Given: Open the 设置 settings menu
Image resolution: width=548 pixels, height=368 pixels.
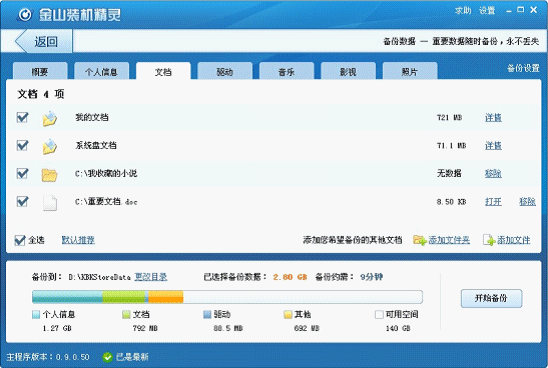Looking at the screenshot, I should 487,11.
